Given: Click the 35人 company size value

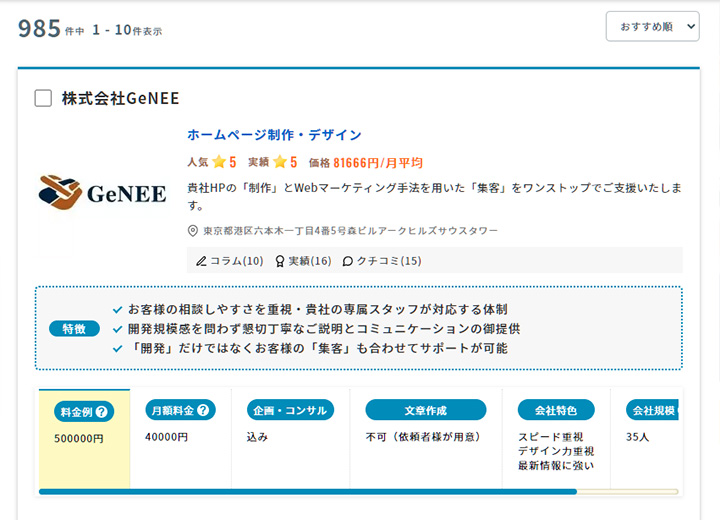Looking at the screenshot, I should pos(637,437).
